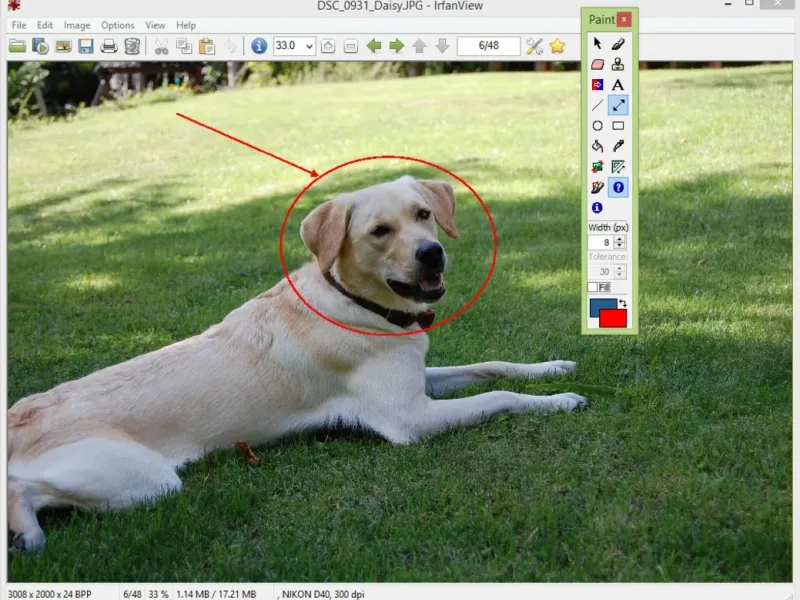Click the blue question mark help icon
Viewport: 800px width, 600px height.
618,187
